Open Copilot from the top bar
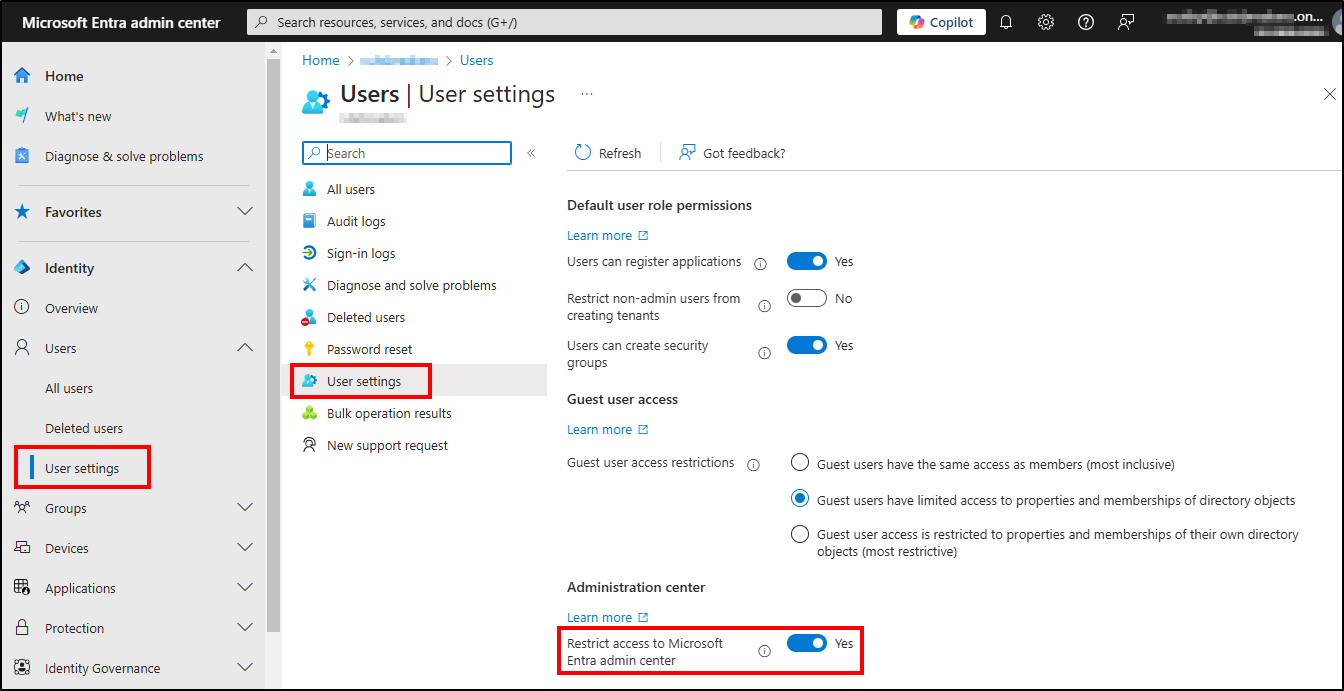Image resolution: width=1344 pixels, height=691 pixels. [x=940, y=21]
